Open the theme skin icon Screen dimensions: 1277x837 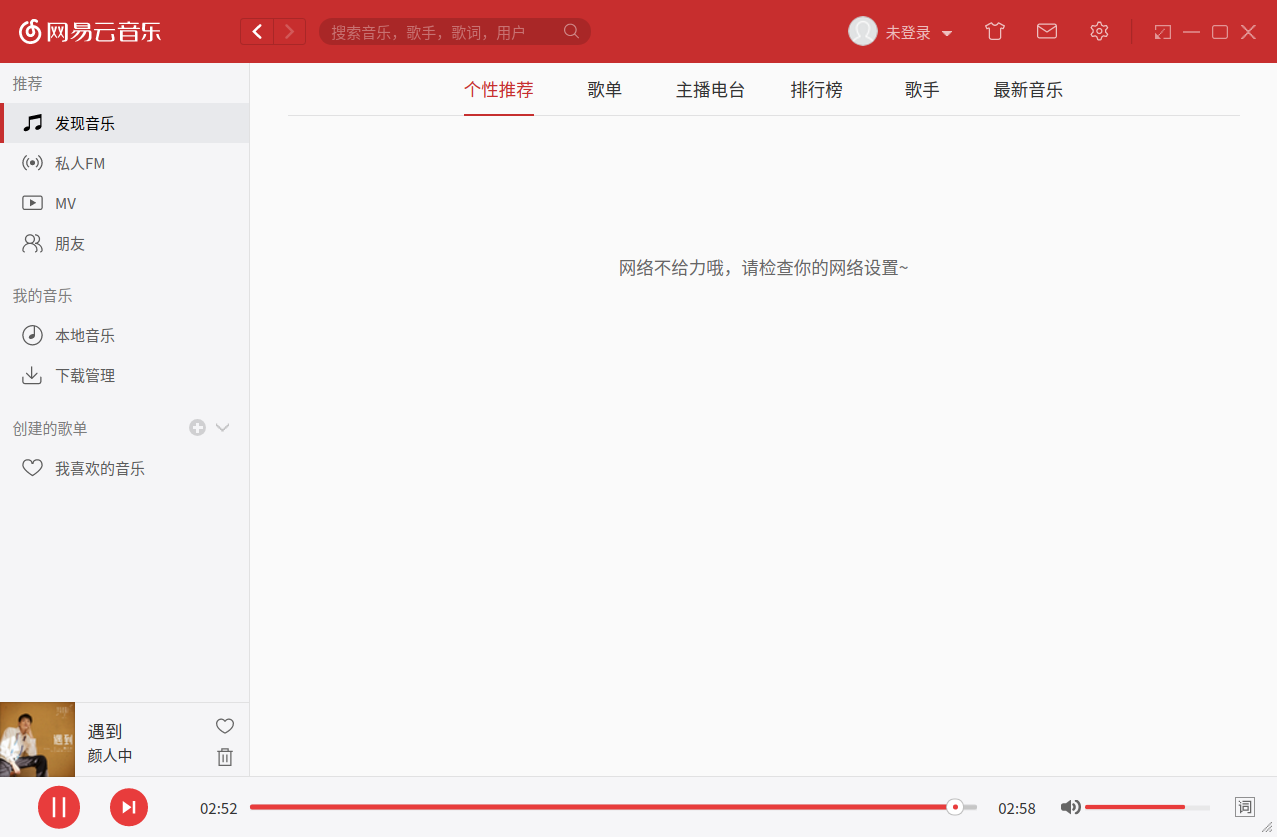994,31
